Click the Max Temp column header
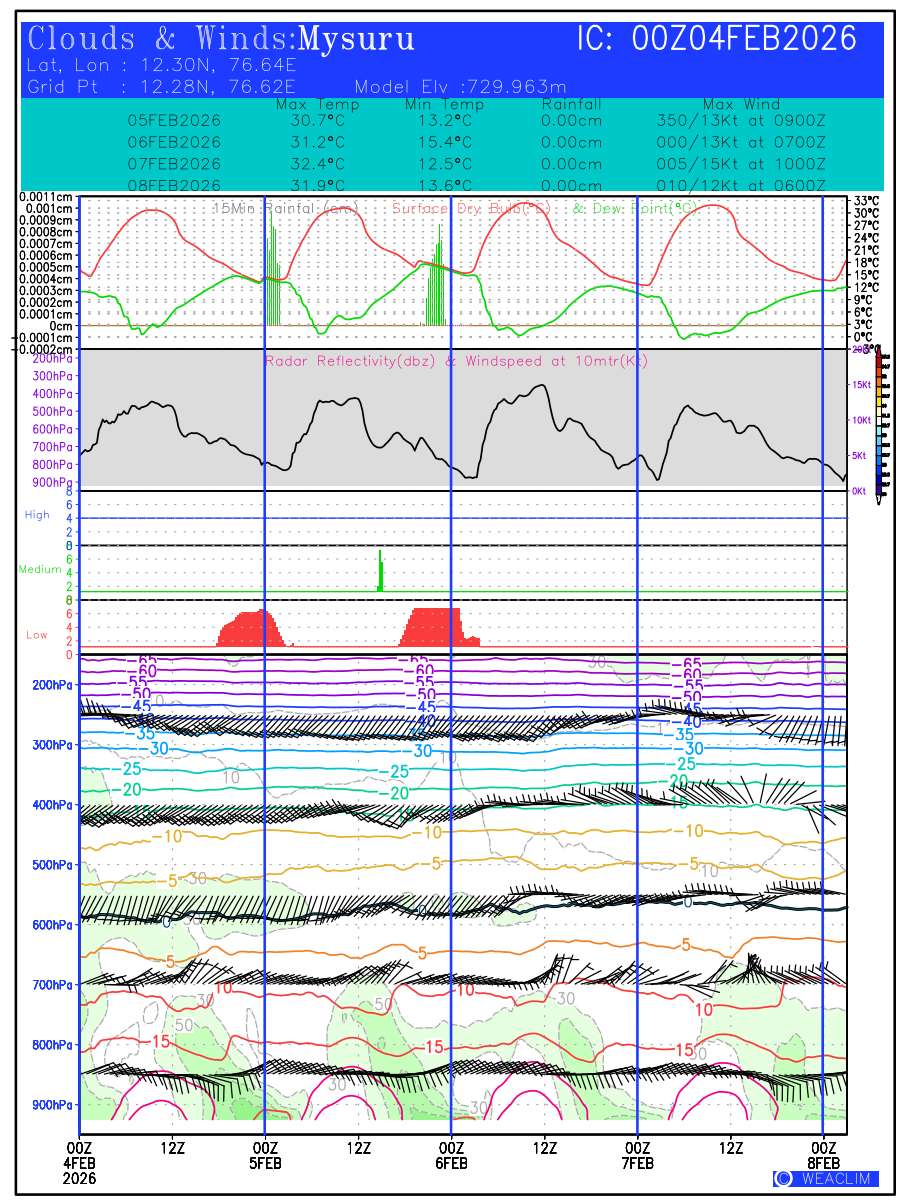 [x=317, y=104]
